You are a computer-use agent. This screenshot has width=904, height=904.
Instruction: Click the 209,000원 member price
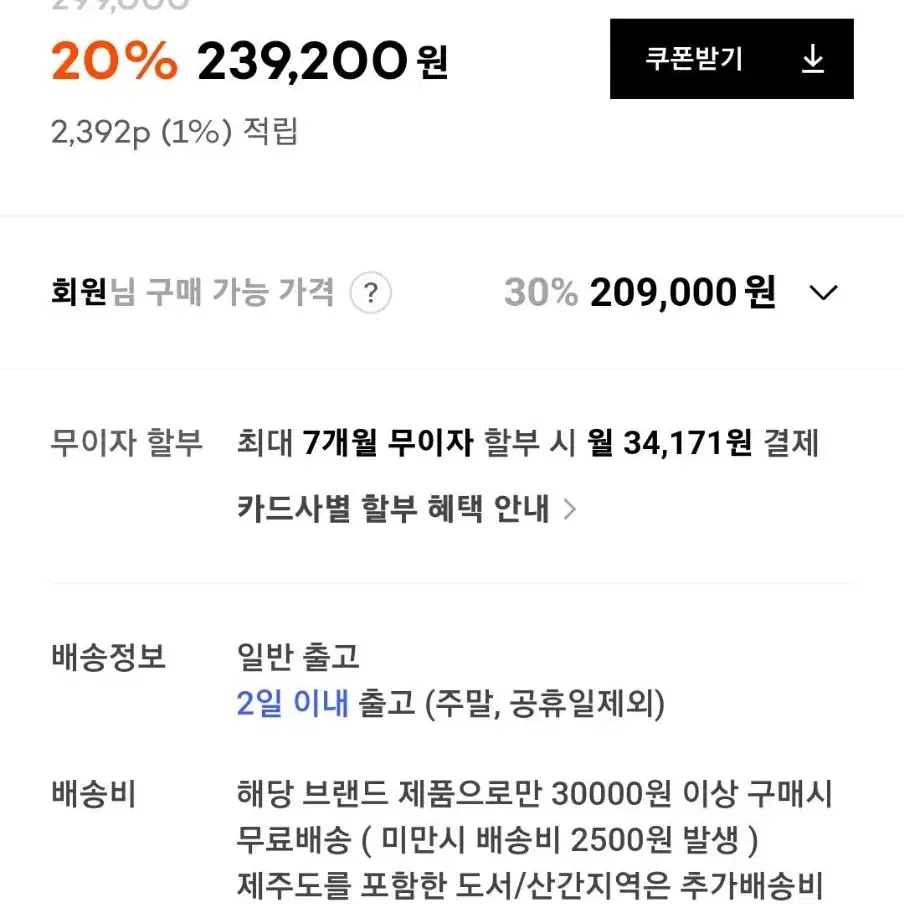coord(682,292)
